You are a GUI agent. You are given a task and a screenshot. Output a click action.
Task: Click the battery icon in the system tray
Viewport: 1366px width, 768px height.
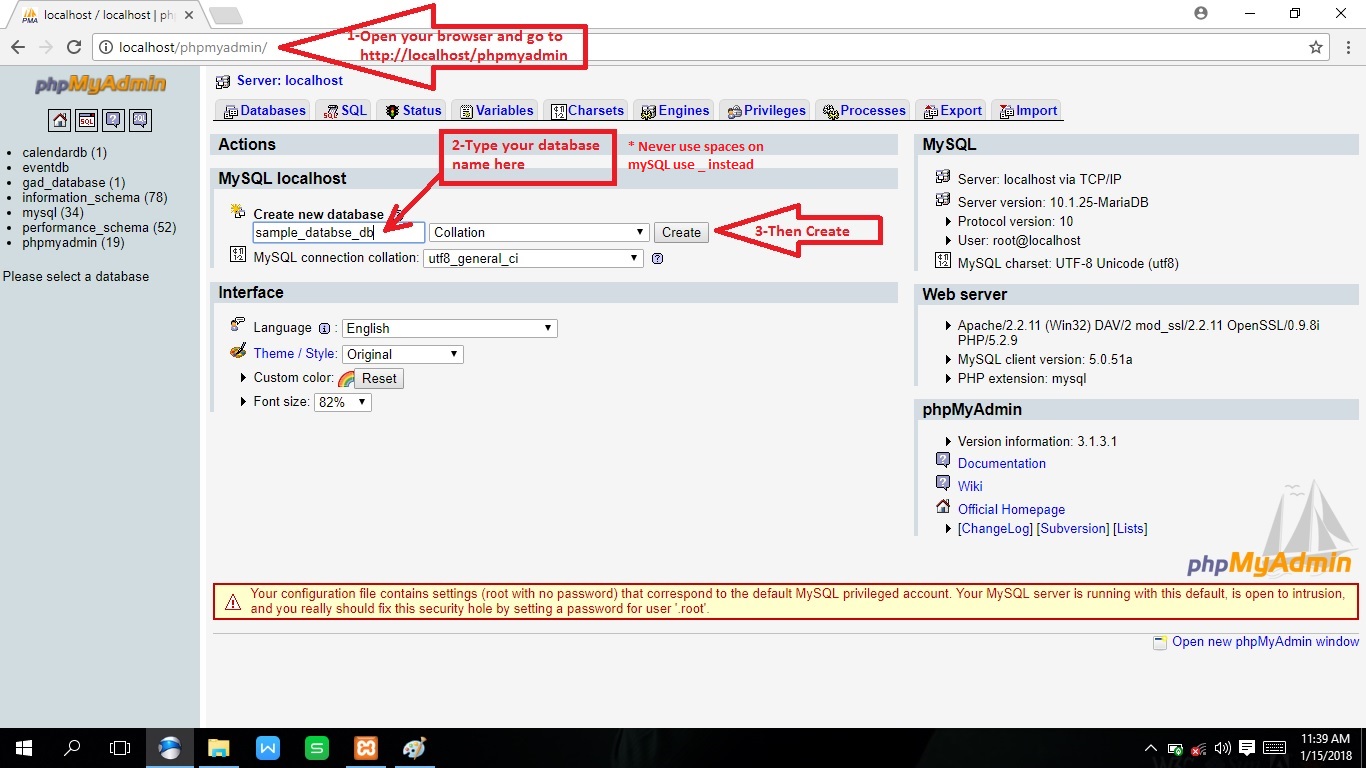1174,748
